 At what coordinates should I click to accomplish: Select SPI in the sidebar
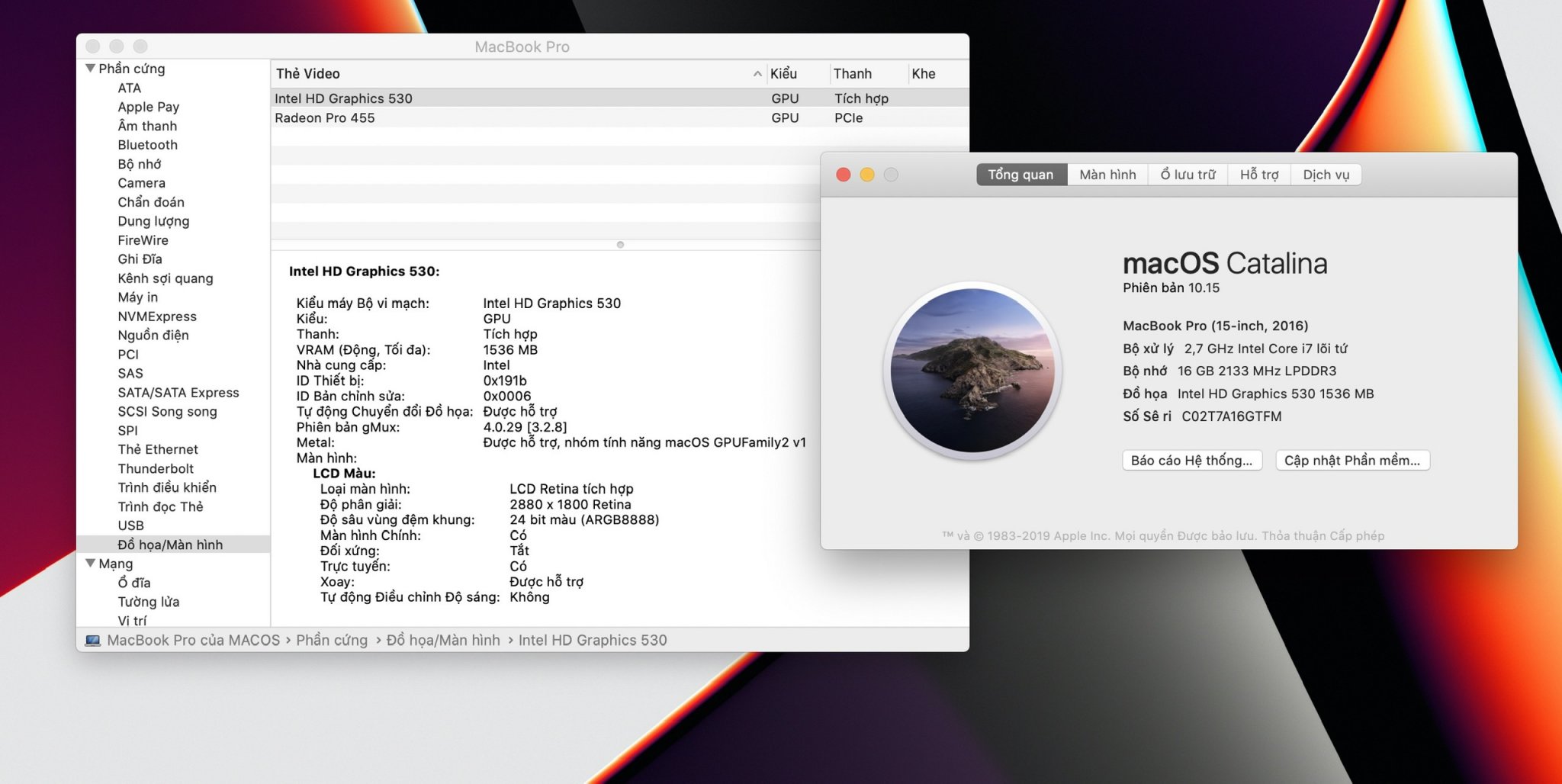[127, 431]
